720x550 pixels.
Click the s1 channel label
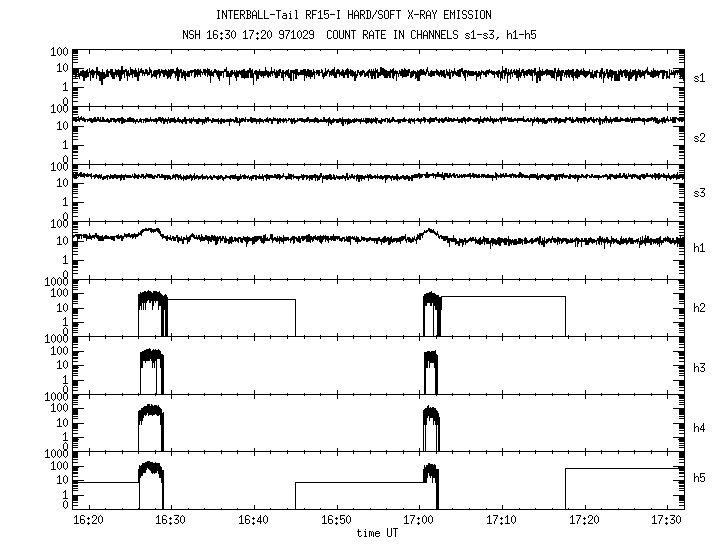pos(701,77)
